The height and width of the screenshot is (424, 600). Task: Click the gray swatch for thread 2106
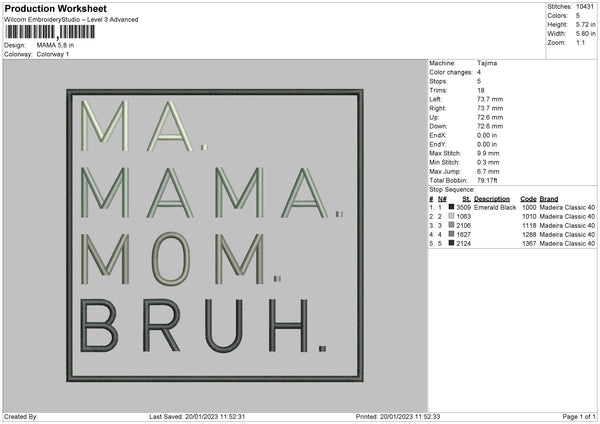click(451, 225)
